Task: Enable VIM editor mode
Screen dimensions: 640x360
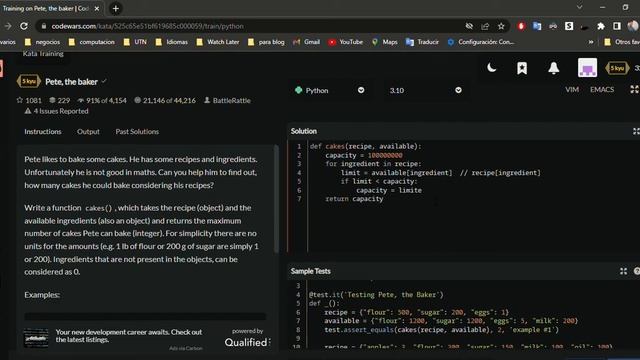Action: pos(572,89)
